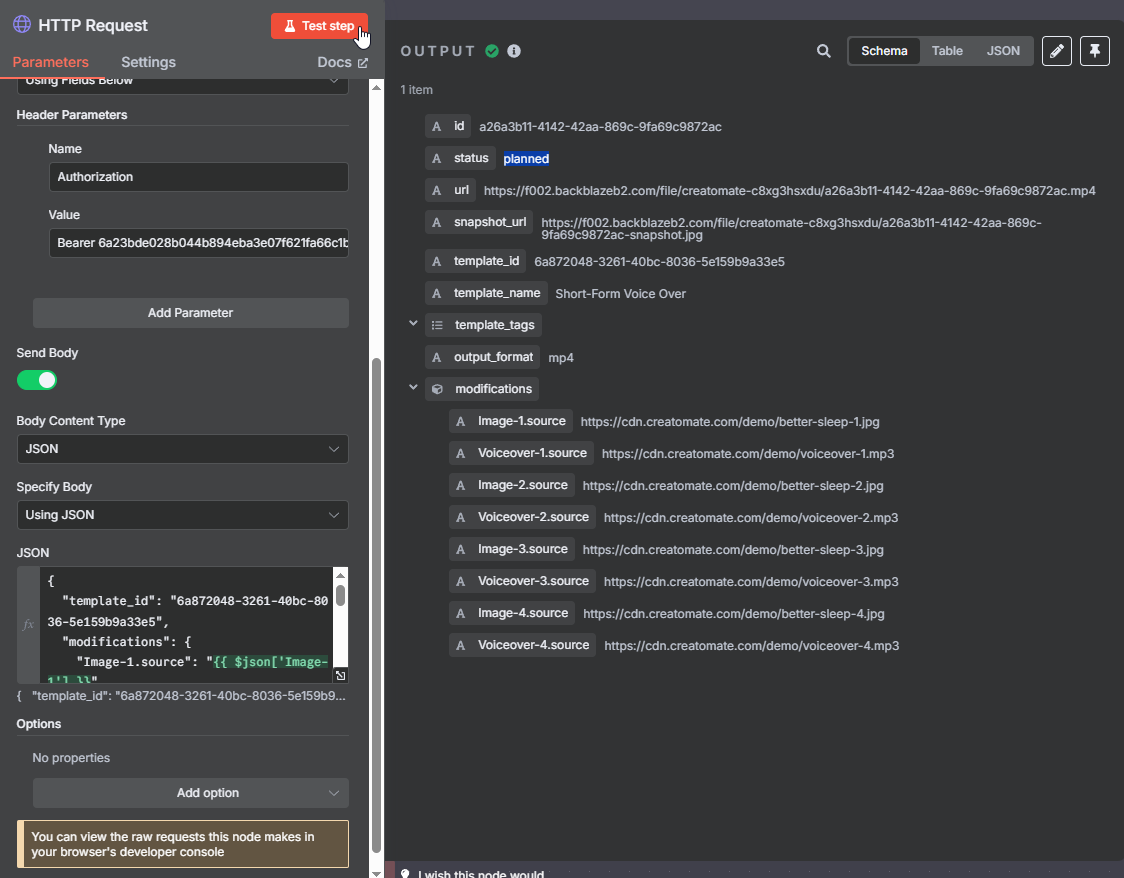Open the Body Content Type dropdown
1124x878 pixels.
coord(182,449)
